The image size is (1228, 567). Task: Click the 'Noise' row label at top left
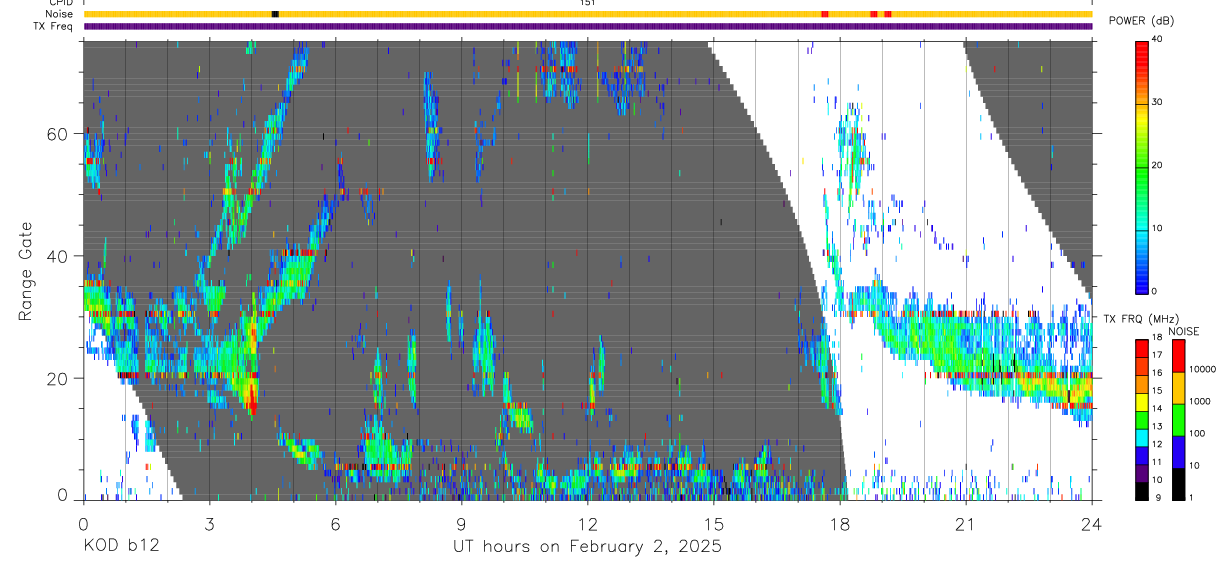point(59,14)
